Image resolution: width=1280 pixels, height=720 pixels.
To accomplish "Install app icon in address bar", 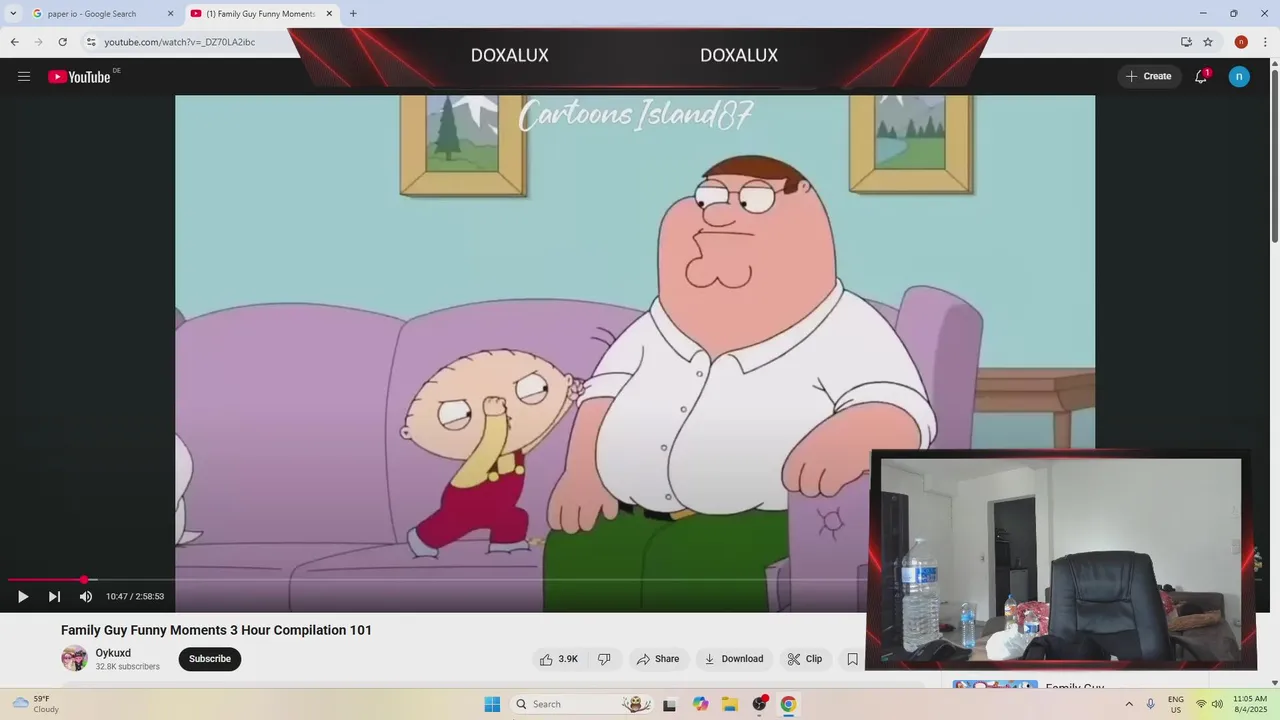I will tap(1186, 42).
